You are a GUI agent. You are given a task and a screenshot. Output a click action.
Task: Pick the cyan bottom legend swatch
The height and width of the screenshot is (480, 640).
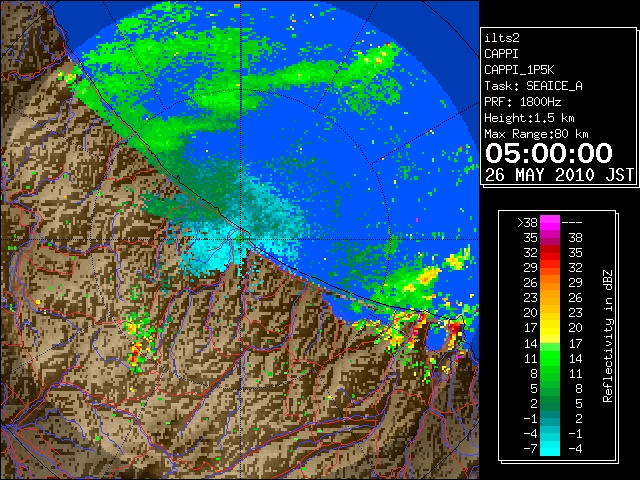(x=550, y=448)
